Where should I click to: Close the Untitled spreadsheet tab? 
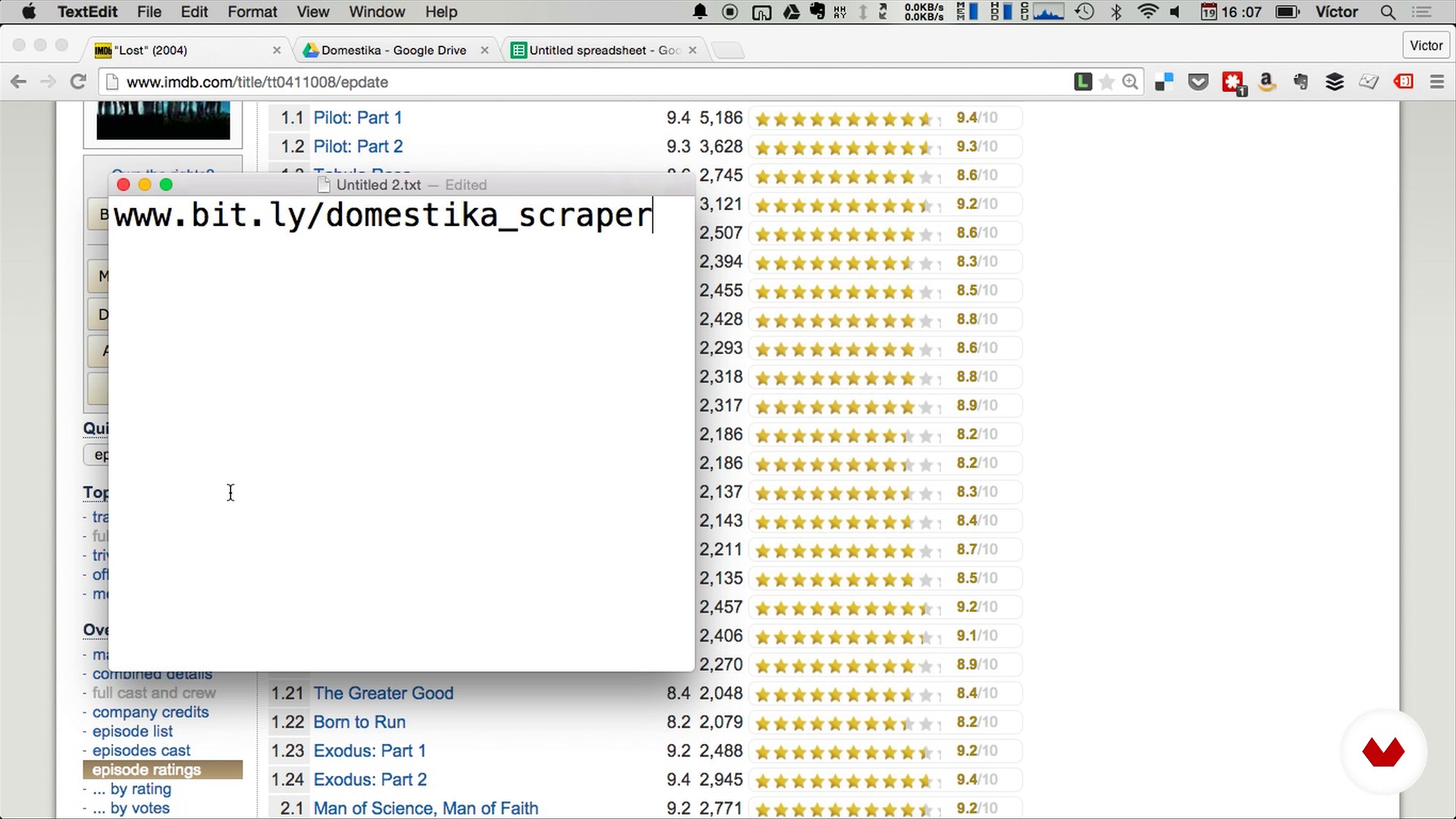coord(692,50)
